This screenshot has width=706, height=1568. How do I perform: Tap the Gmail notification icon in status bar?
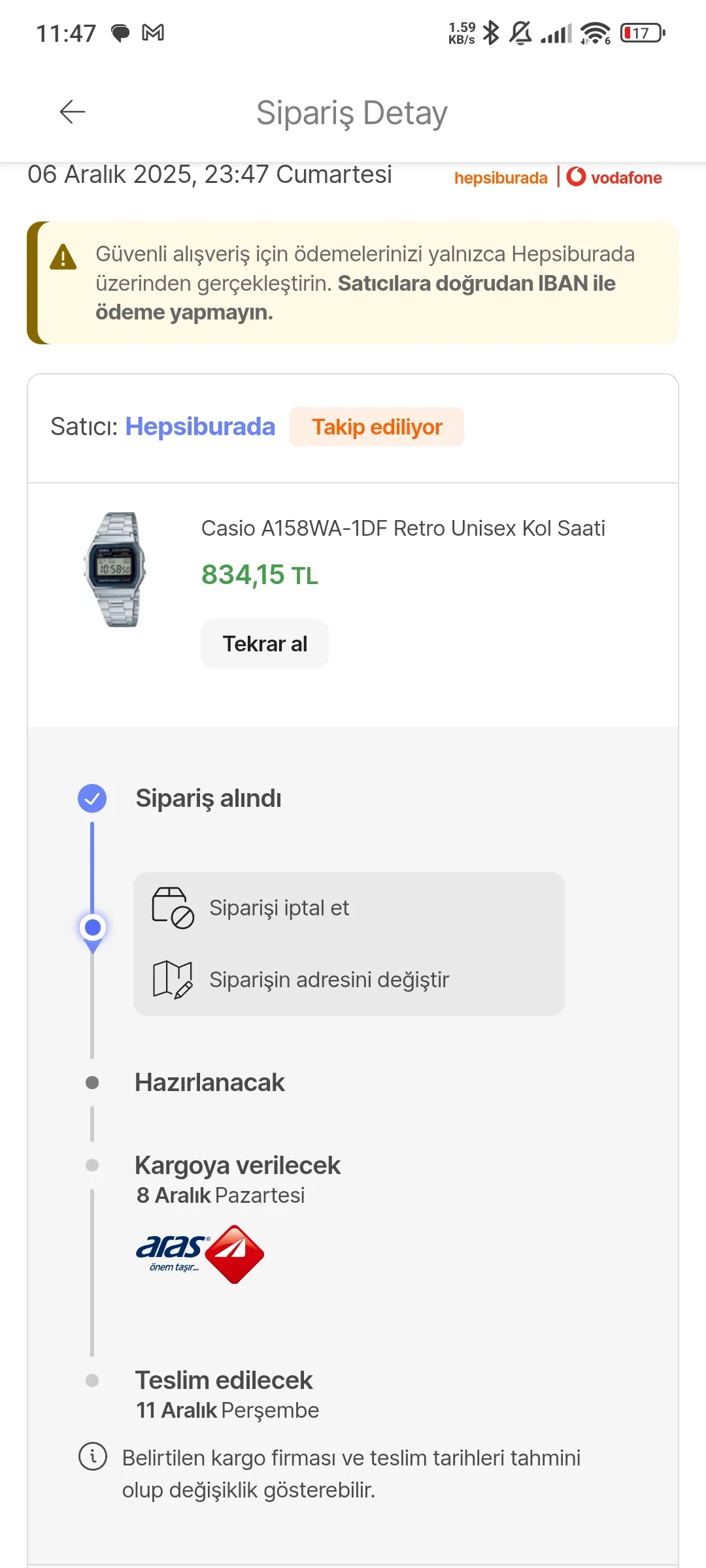[153, 33]
